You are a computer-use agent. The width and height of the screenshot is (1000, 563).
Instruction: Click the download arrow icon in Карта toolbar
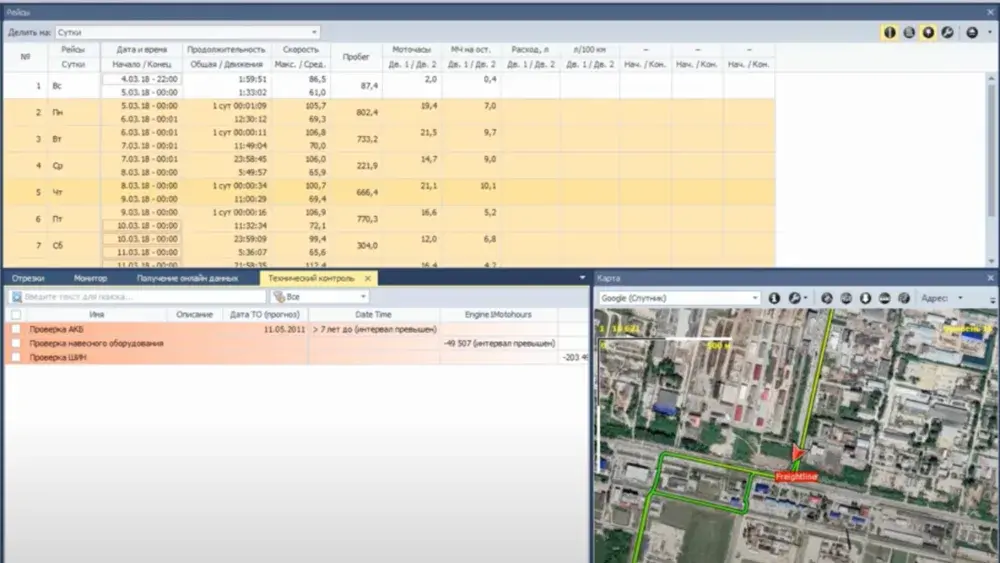[x=865, y=298]
